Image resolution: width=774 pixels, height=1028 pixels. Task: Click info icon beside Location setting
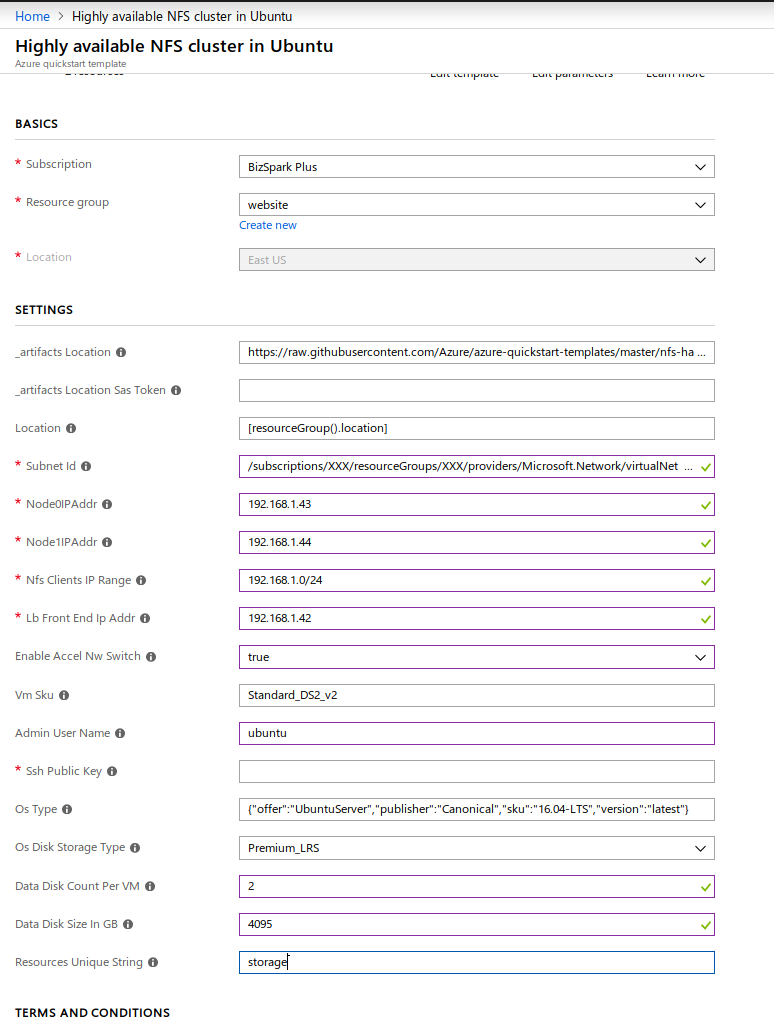pyautogui.click(x=71, y=429)
